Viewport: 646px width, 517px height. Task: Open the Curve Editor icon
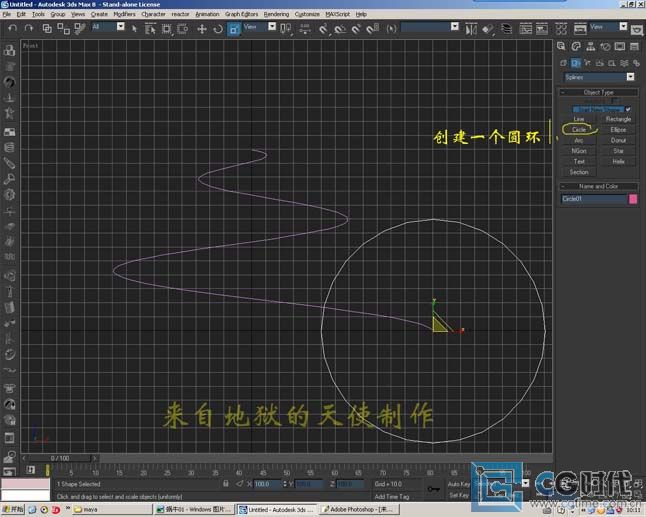pos(526,29)
